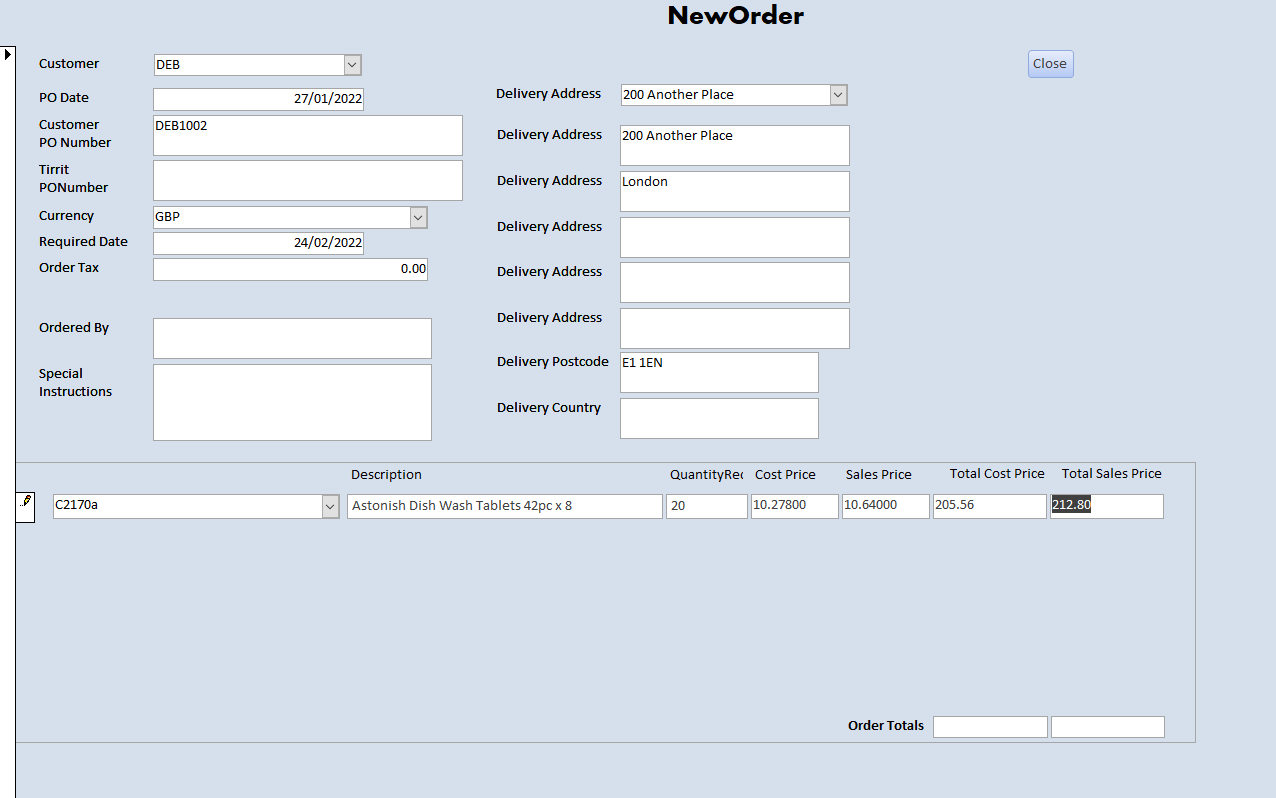Click the Delivery Postcode field E1 1EN
The height and width of the screenshot is (798, 1276).
click(719, 372)
